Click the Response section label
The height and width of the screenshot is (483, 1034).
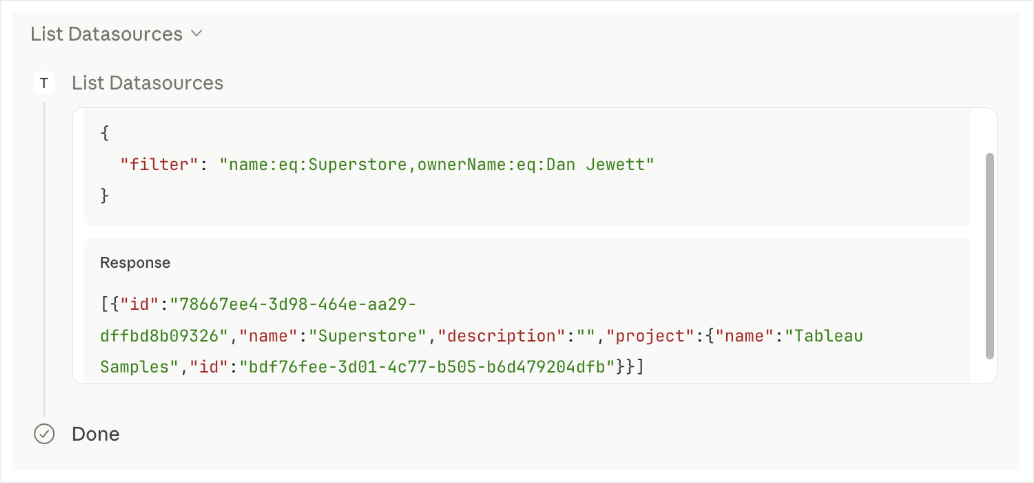[x=135, y=263]
